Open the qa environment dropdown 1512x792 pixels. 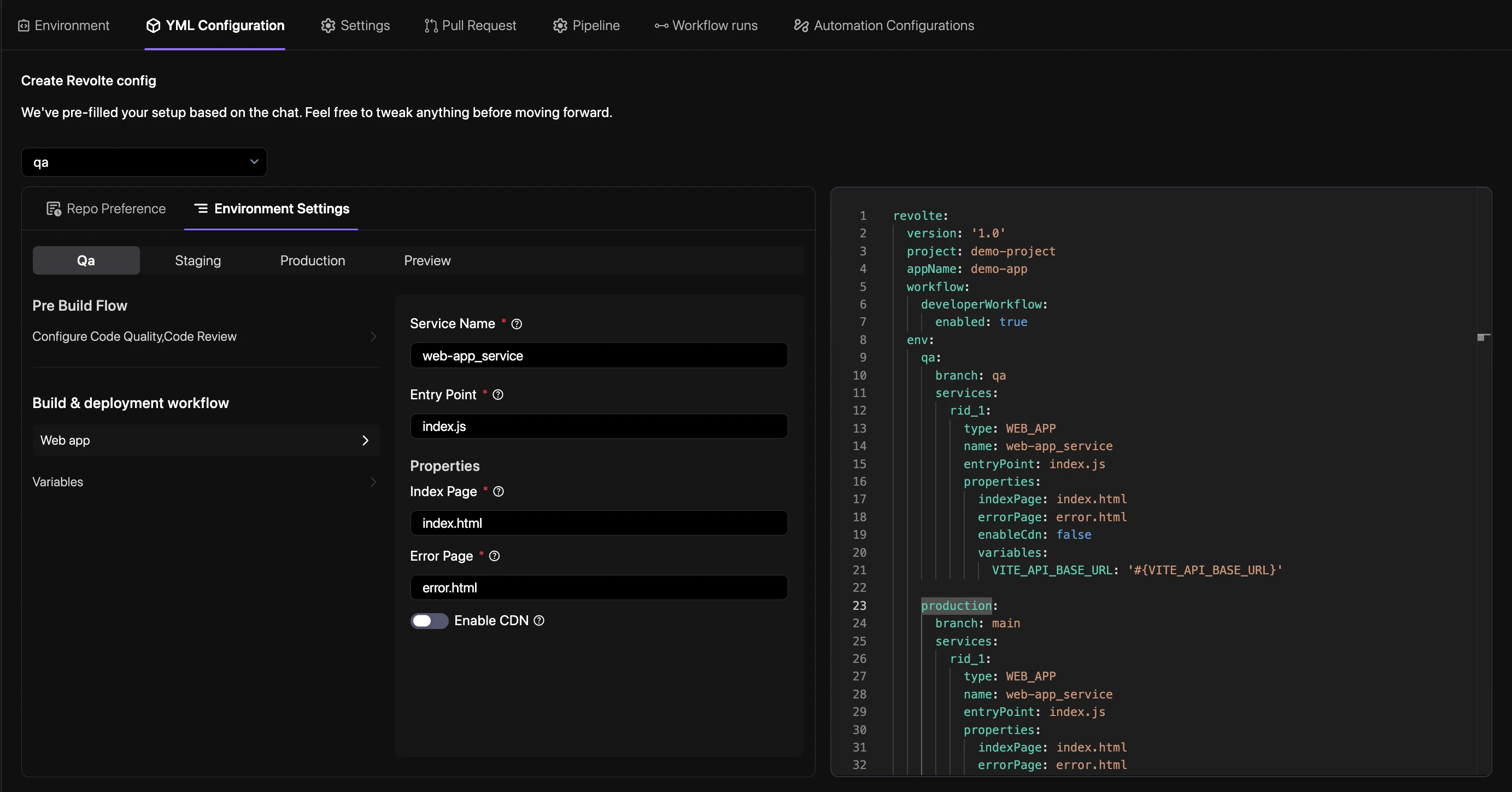(x=144, y=162)
